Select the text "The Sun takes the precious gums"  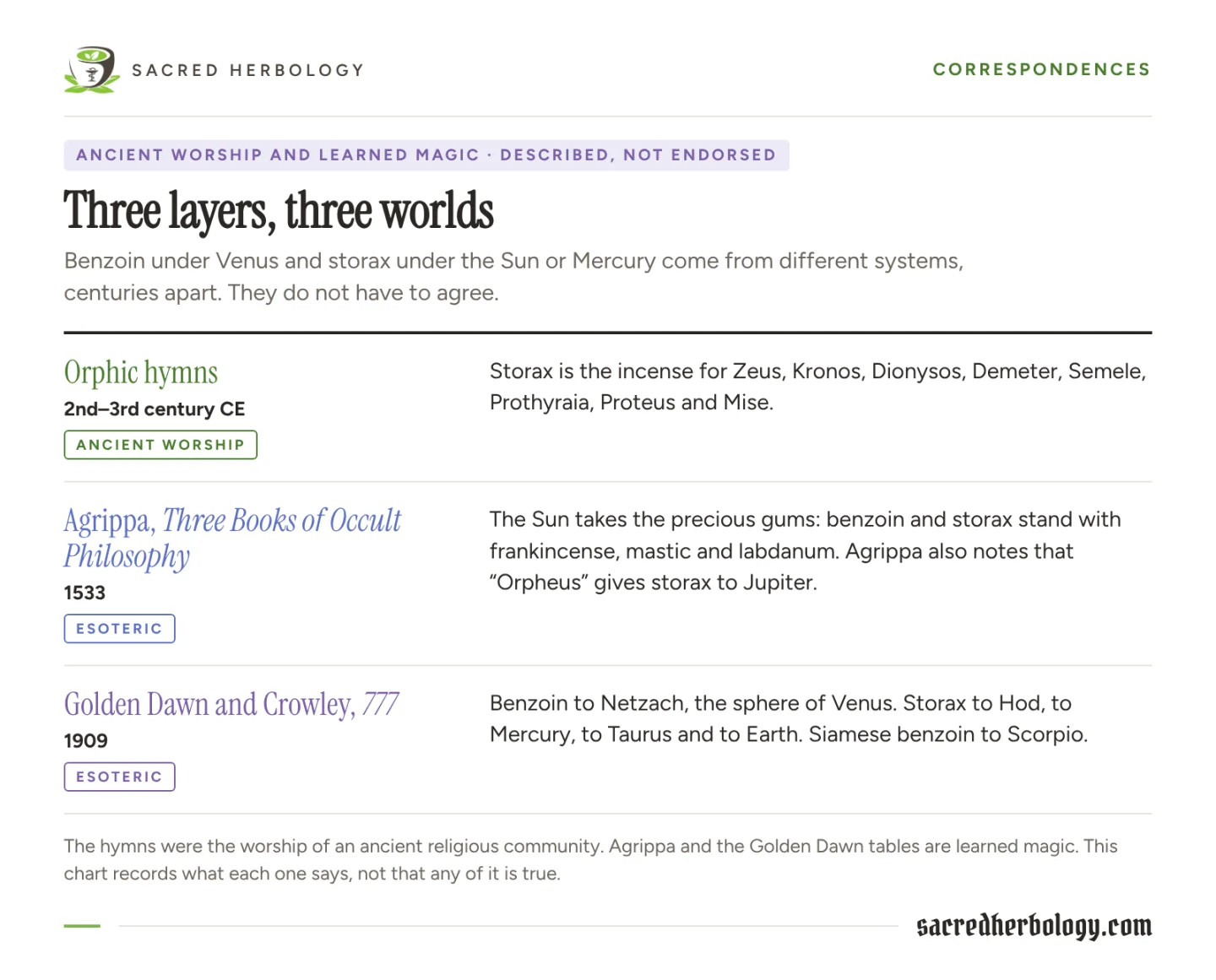pyautogui.click(x=654, y=519)
